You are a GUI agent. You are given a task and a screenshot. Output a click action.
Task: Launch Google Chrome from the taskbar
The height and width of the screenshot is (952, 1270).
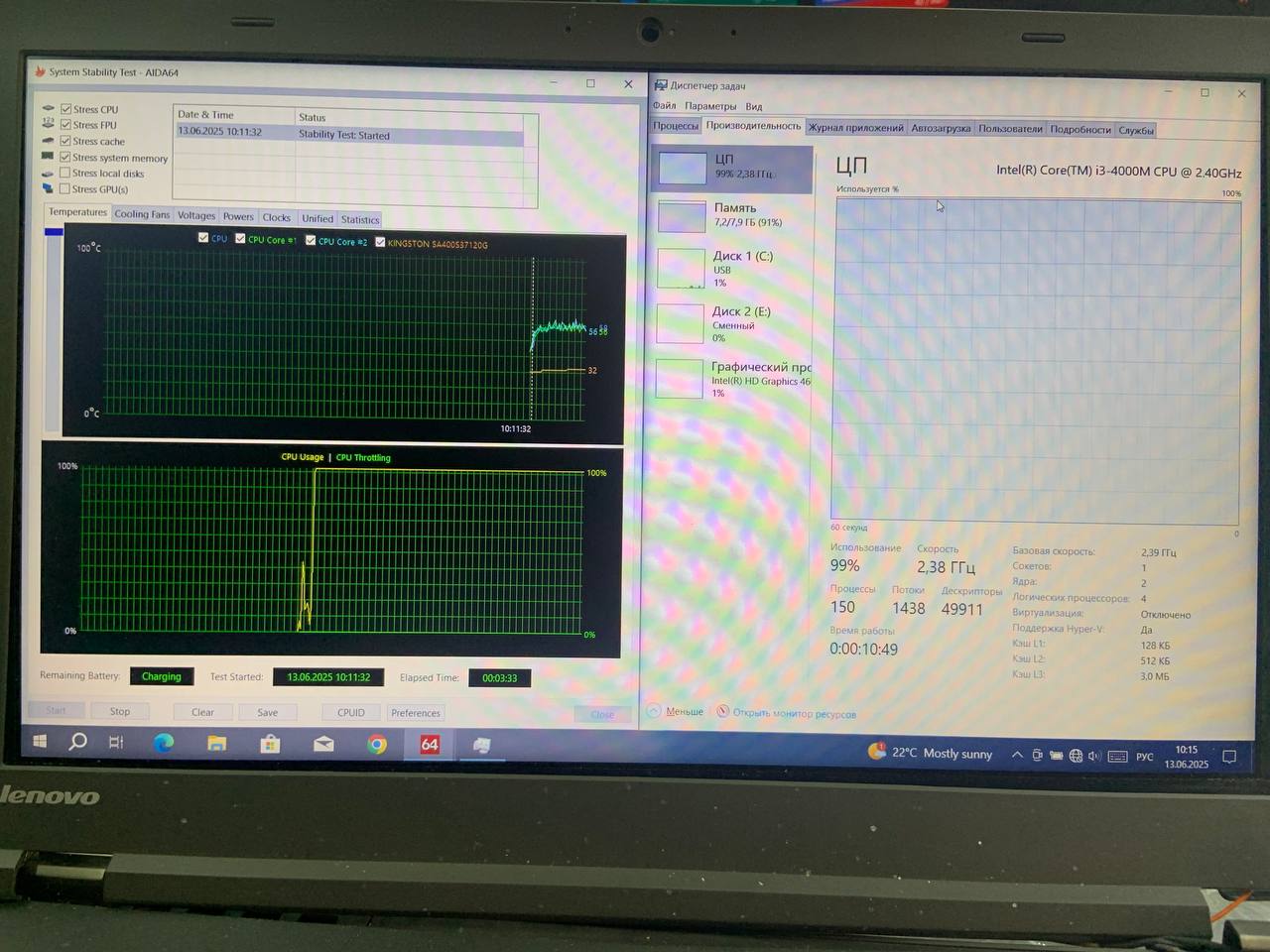point(377,744)
